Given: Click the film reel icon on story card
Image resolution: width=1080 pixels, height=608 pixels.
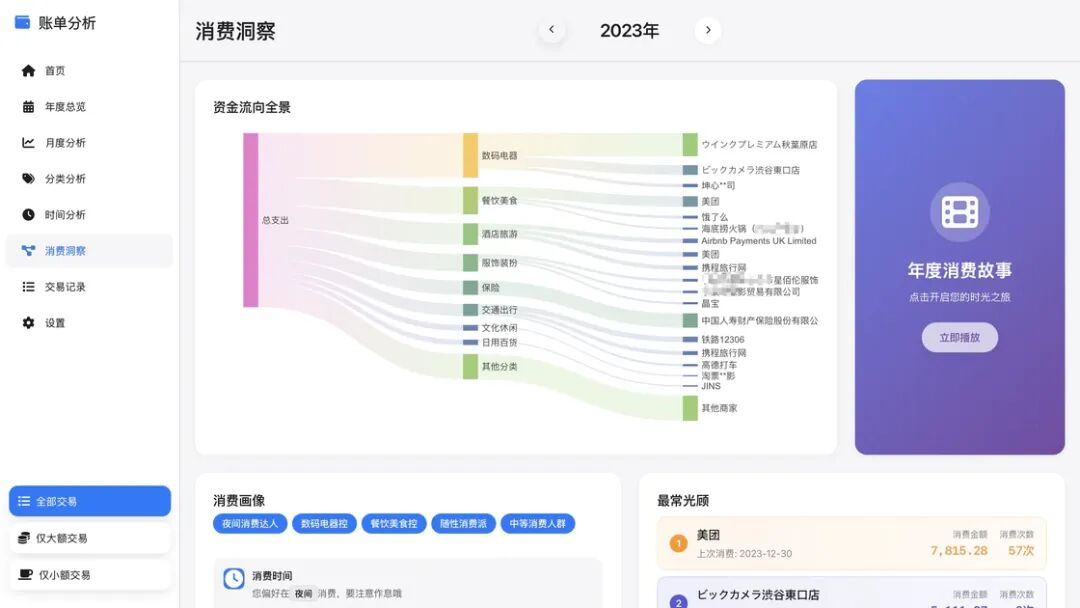Looking at the screenshot, I should point(959,212).
